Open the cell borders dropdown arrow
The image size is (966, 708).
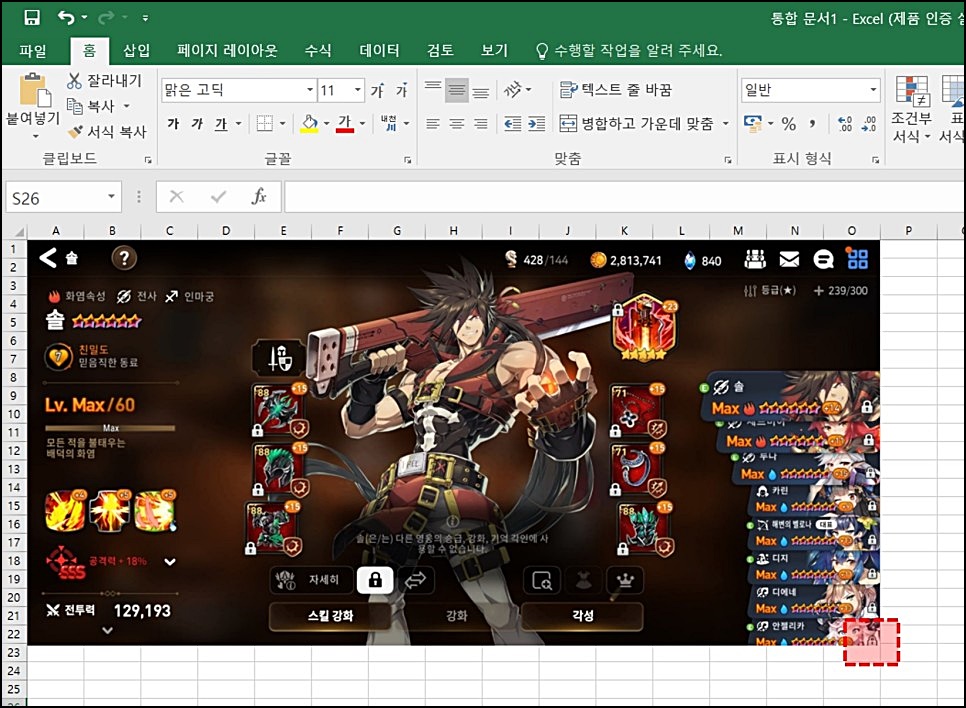283,124
